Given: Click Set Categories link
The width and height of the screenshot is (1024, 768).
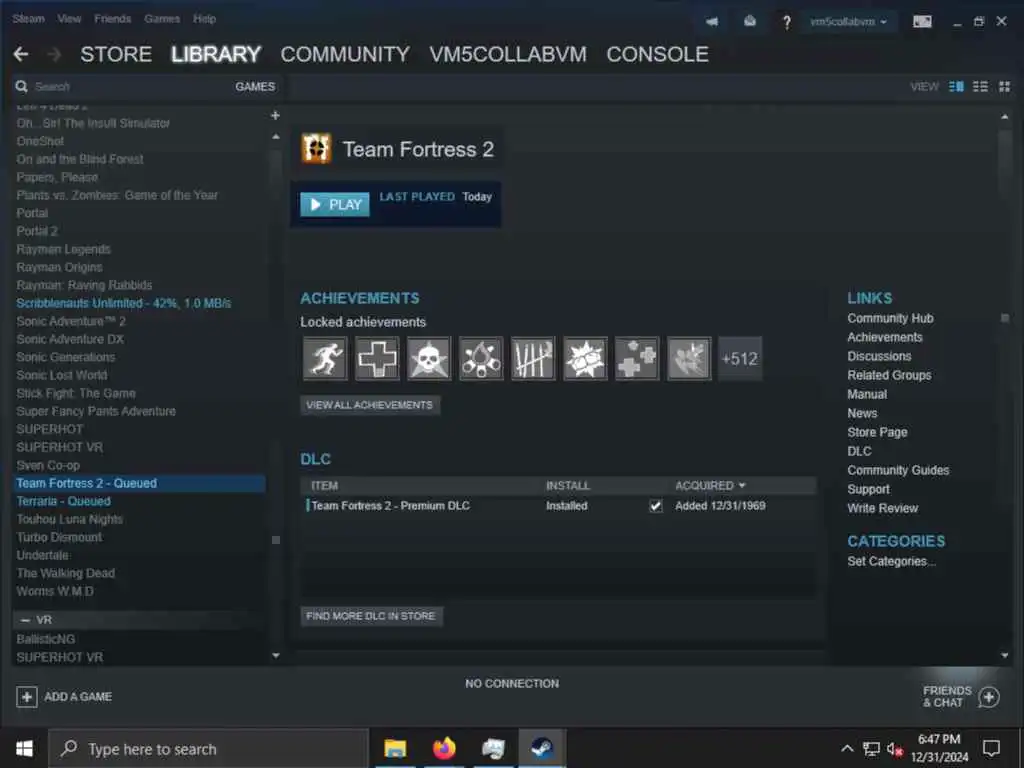Looking at the screenshot, I should pyautogui.click(x=891, y=561).
